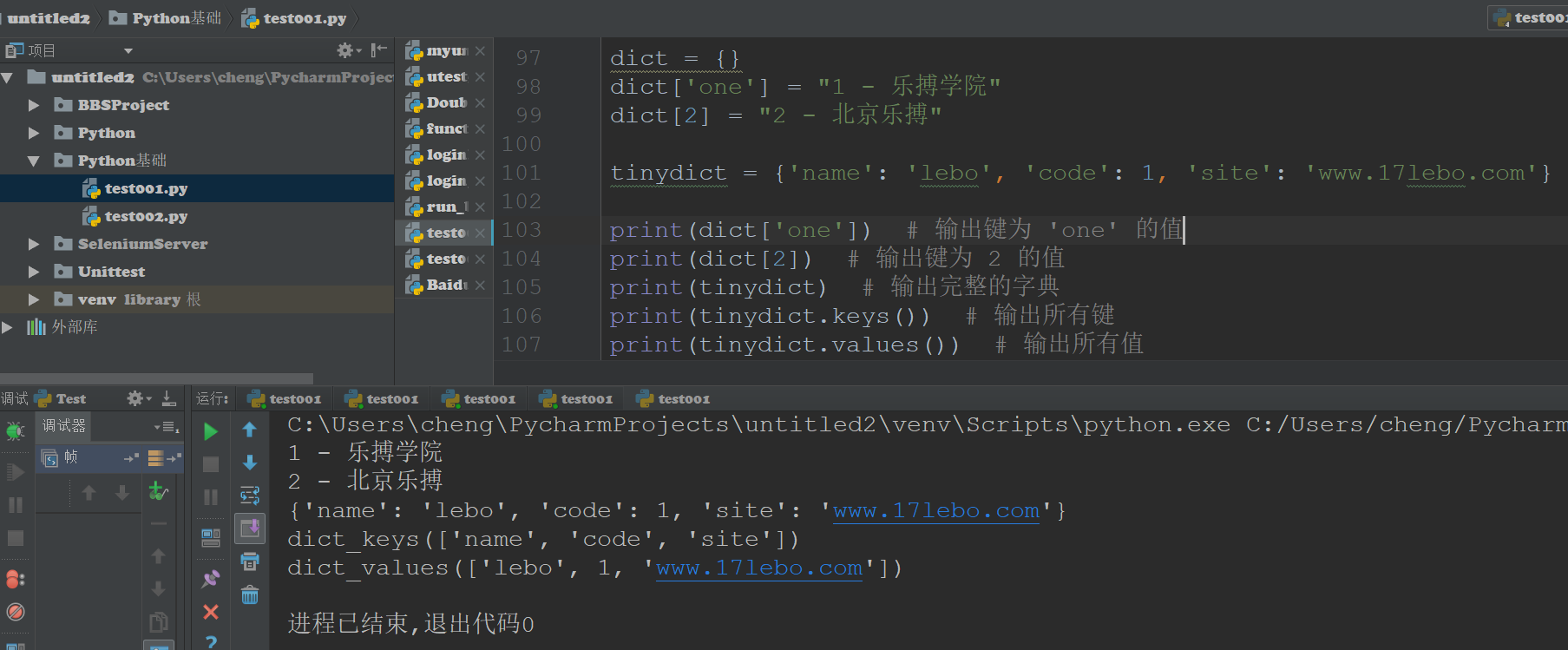Image resolution: width=1568 pixels, height=650 pixels.
Task: Click debug panel pause icon
Action: 15,504
